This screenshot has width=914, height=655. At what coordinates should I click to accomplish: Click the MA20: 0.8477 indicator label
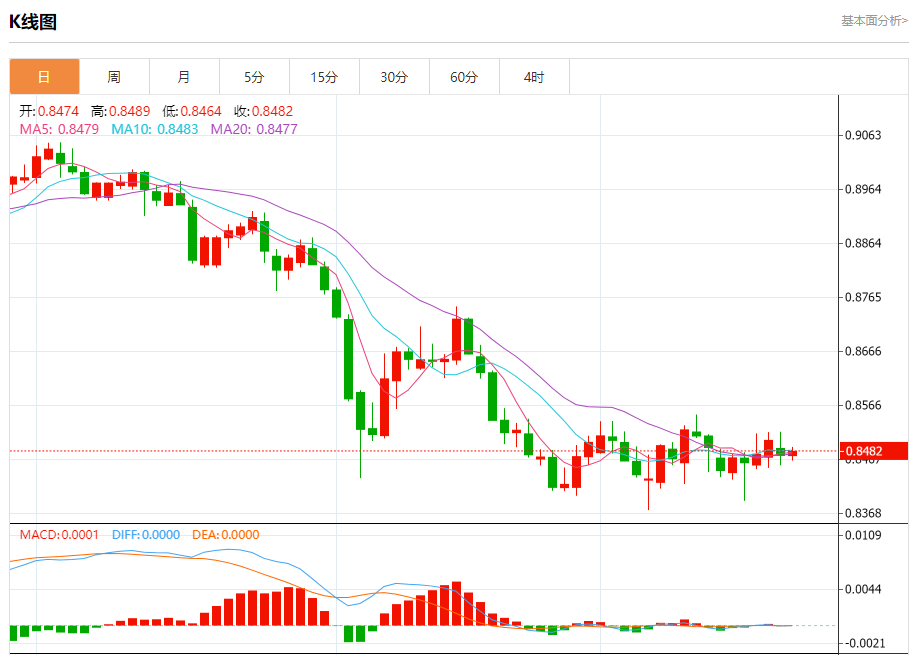[254, 129]
